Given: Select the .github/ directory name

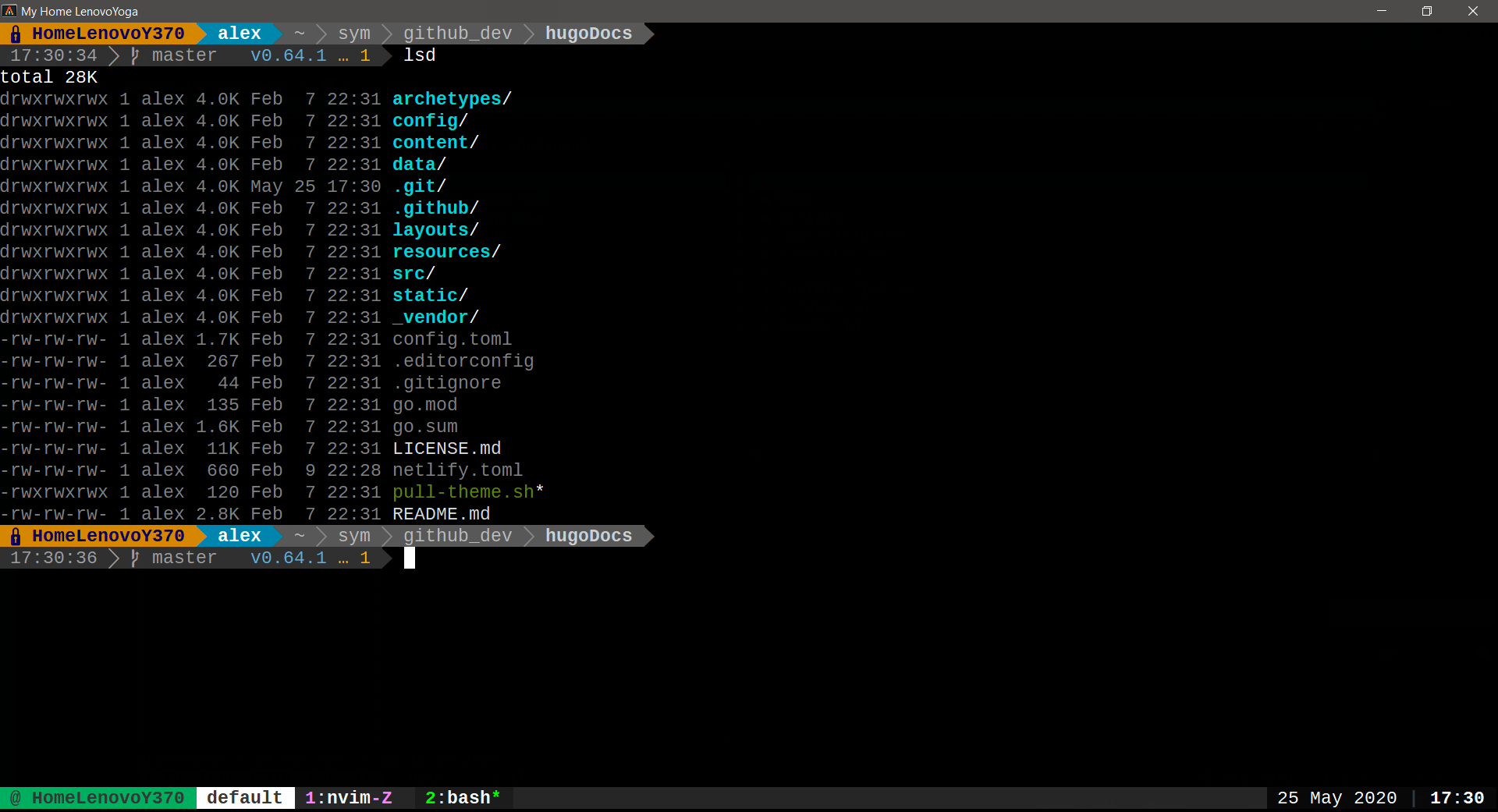Looking at the screenshot, I should point(435,208).
